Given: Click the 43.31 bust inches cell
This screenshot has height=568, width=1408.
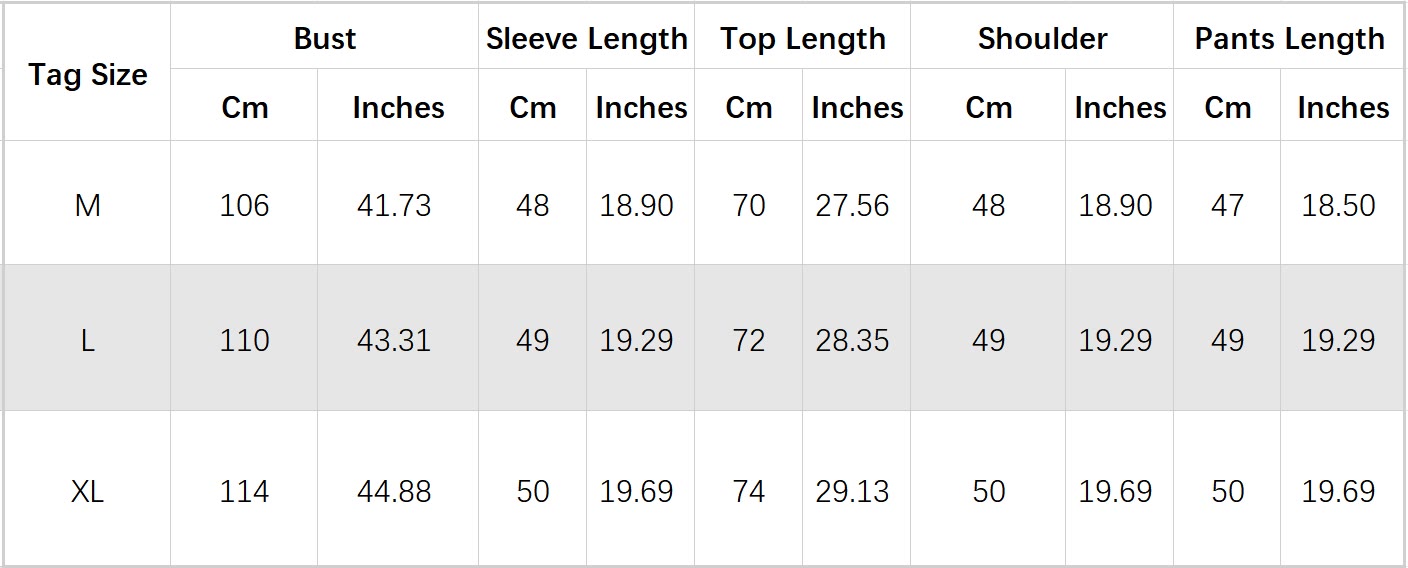Looking at the screenshot, I should click(394, 341).
